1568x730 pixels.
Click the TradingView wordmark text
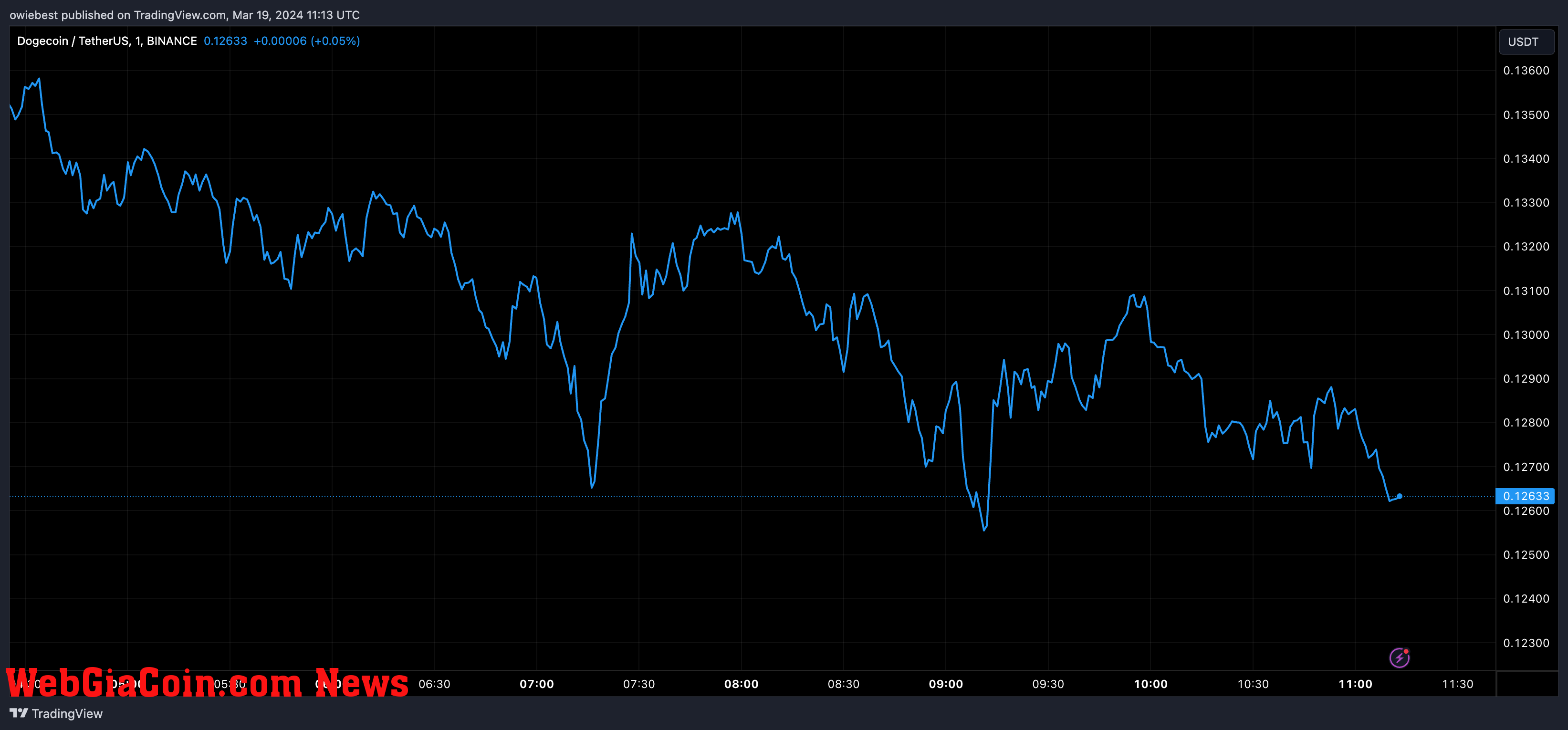click(x=67, y=714)
